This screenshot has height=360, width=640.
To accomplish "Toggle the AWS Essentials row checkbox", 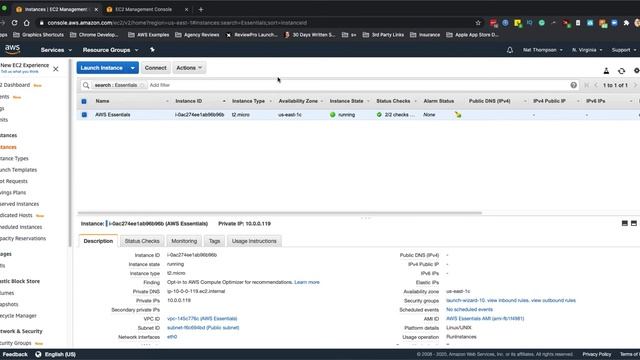I will click(84, 115).
